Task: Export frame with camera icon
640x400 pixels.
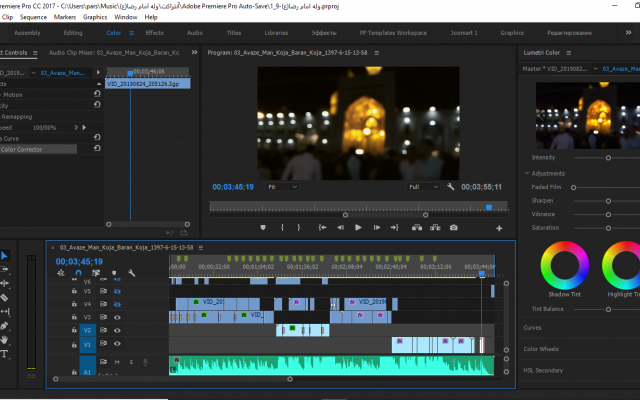Action: click(453, 228)
